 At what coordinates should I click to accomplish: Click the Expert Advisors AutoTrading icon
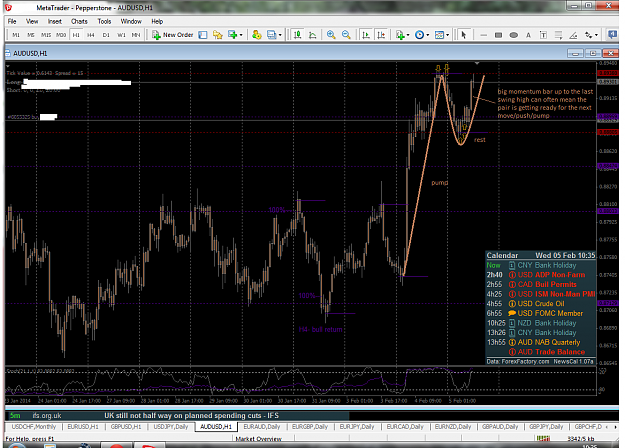pyautogui.click(x=257, y=35)
